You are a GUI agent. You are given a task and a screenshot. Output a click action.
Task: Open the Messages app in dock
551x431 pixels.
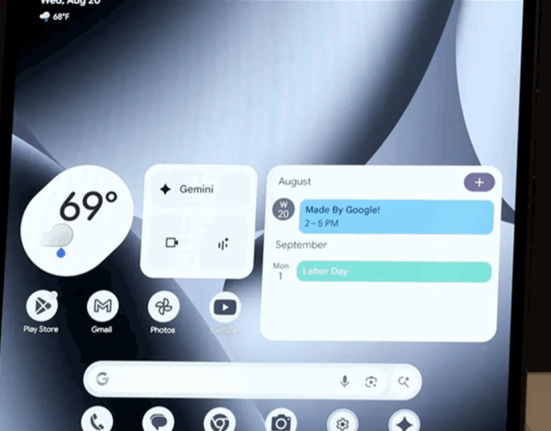pos(158,420)
